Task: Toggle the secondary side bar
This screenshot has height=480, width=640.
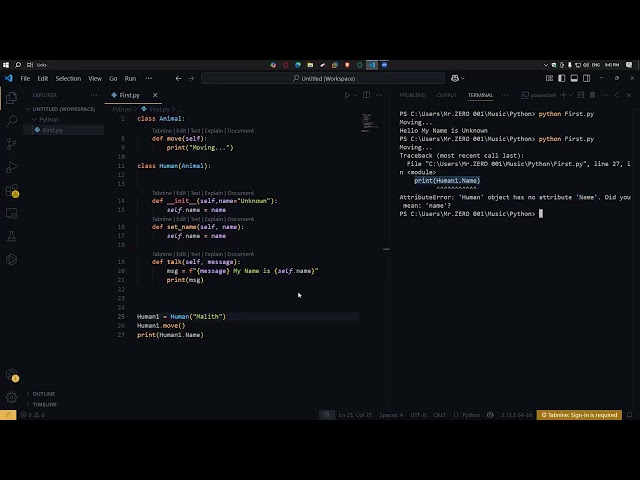Action: pyautogui.click(x=587, y=78)
